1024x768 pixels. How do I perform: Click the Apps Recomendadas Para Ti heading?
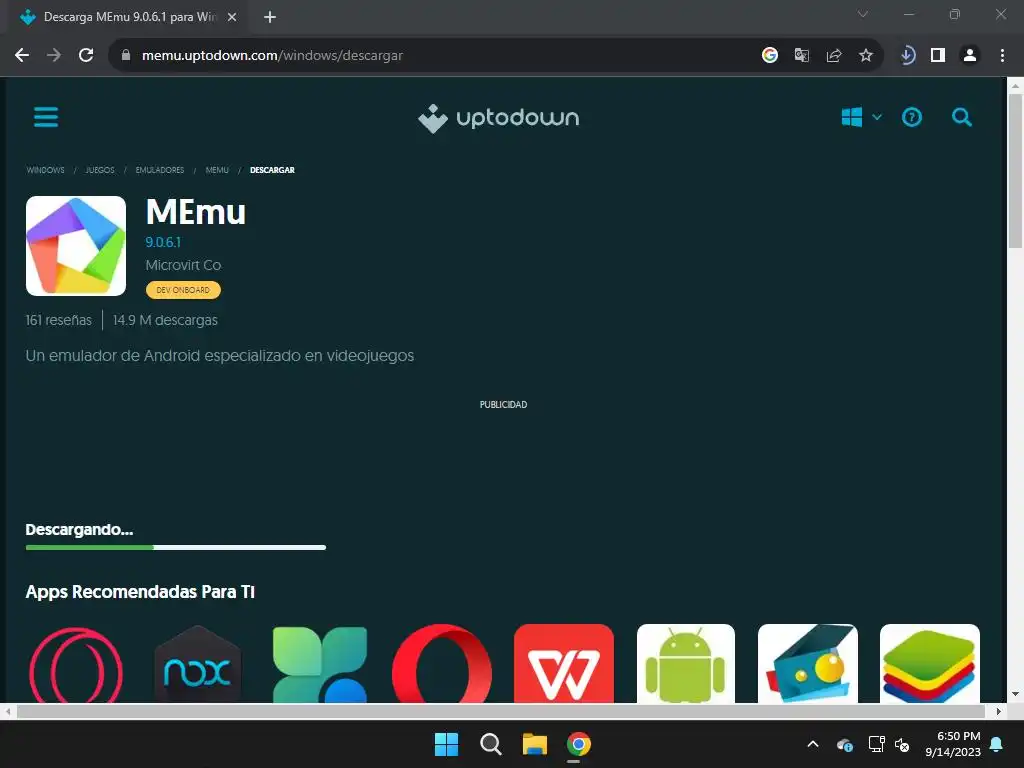pos(140,592)
